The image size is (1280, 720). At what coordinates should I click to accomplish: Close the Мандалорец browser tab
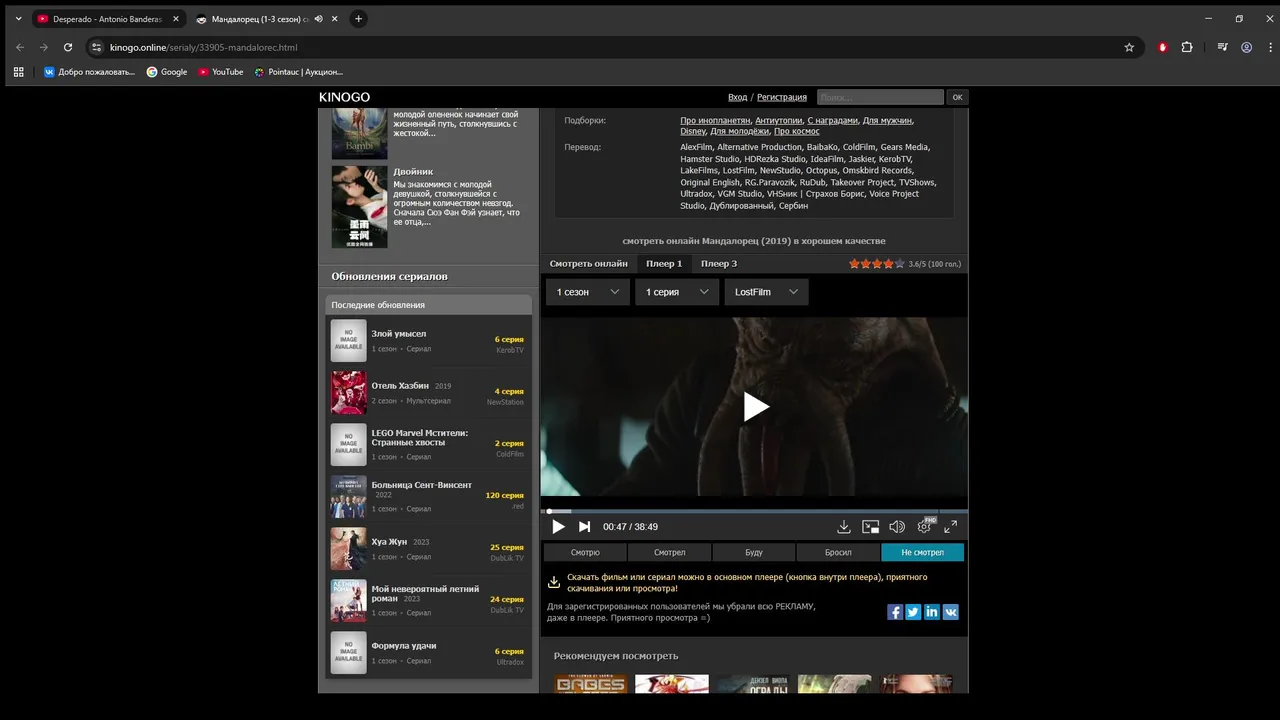(x=334, y=19)
